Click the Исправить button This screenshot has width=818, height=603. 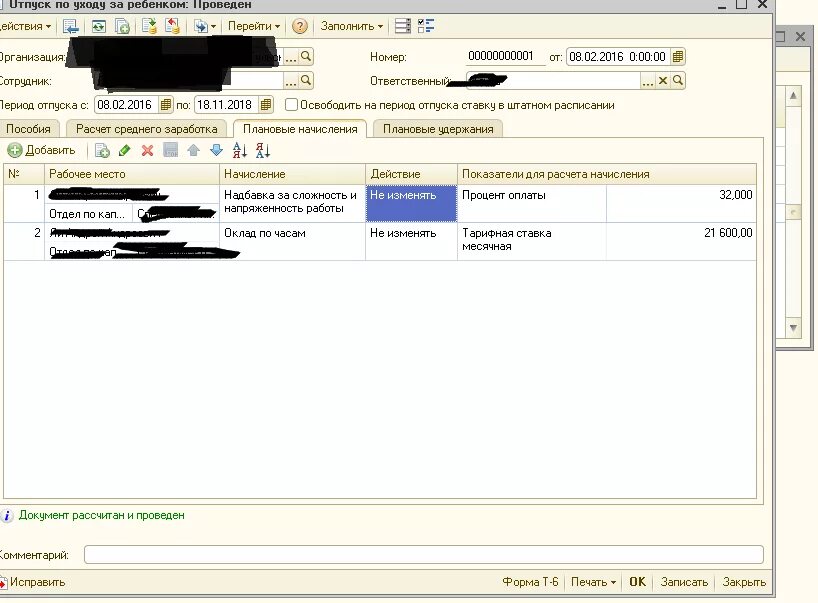(x=33, y=582)
